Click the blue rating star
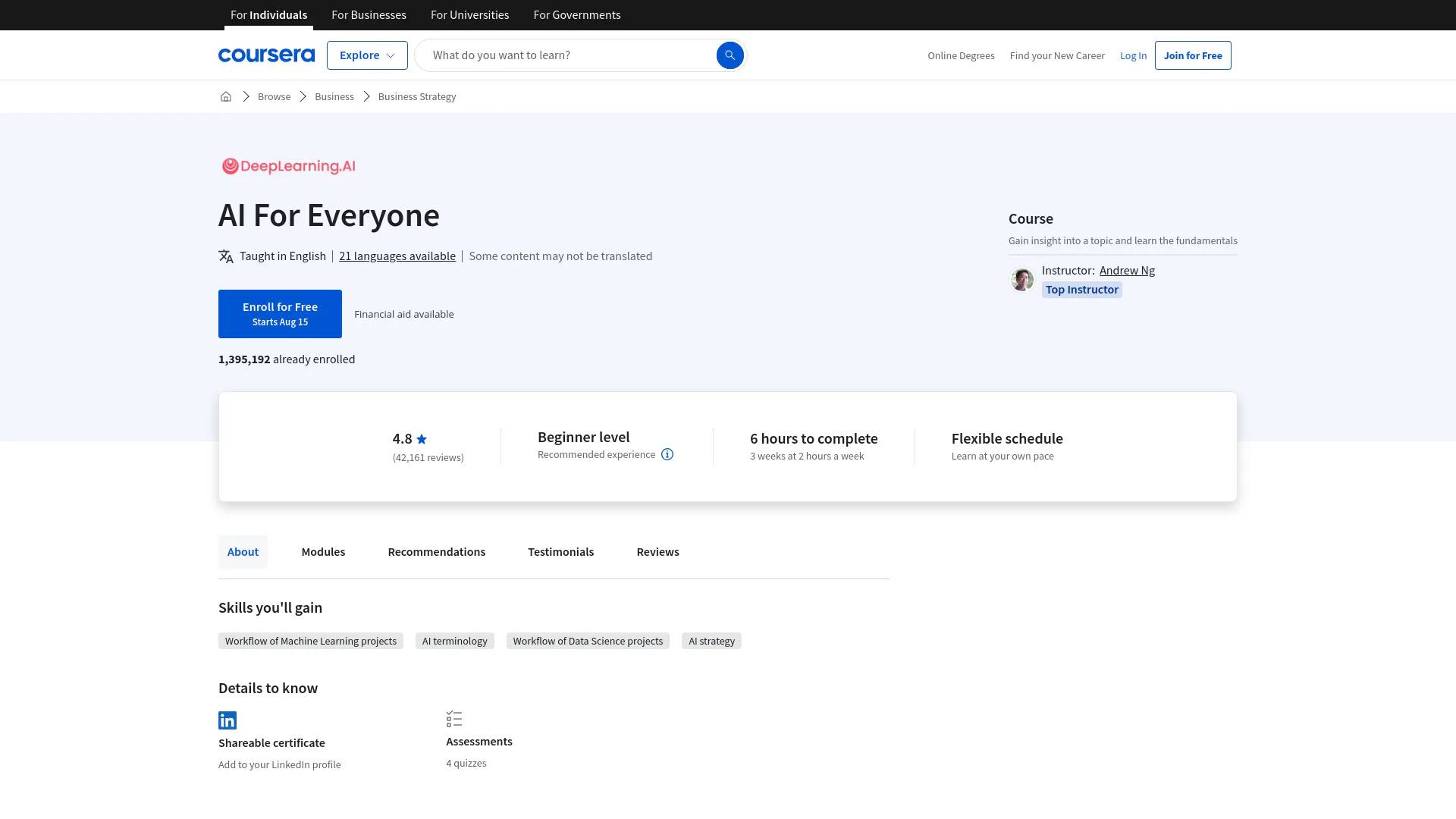 tap(422, 439)
